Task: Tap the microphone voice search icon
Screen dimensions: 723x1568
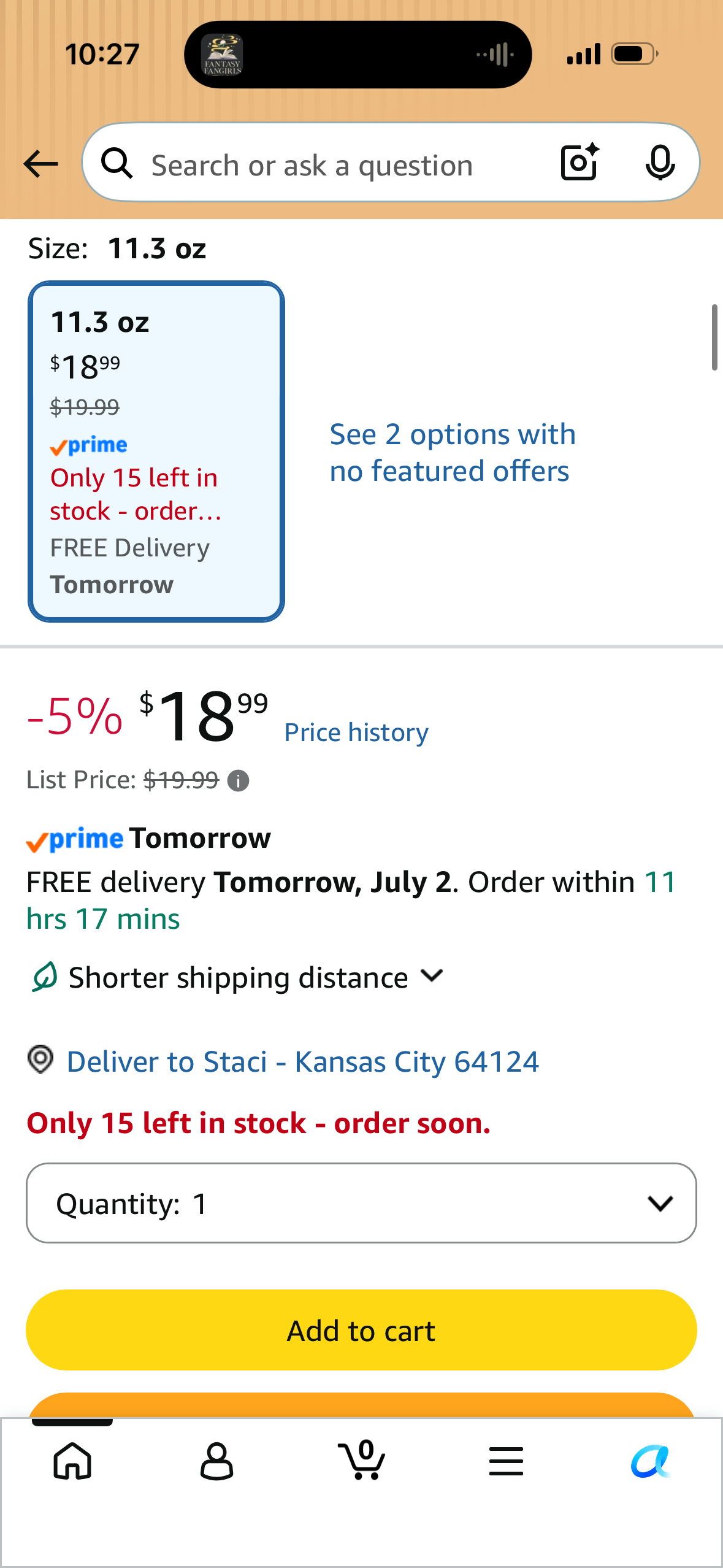Action: coord(660,163)
